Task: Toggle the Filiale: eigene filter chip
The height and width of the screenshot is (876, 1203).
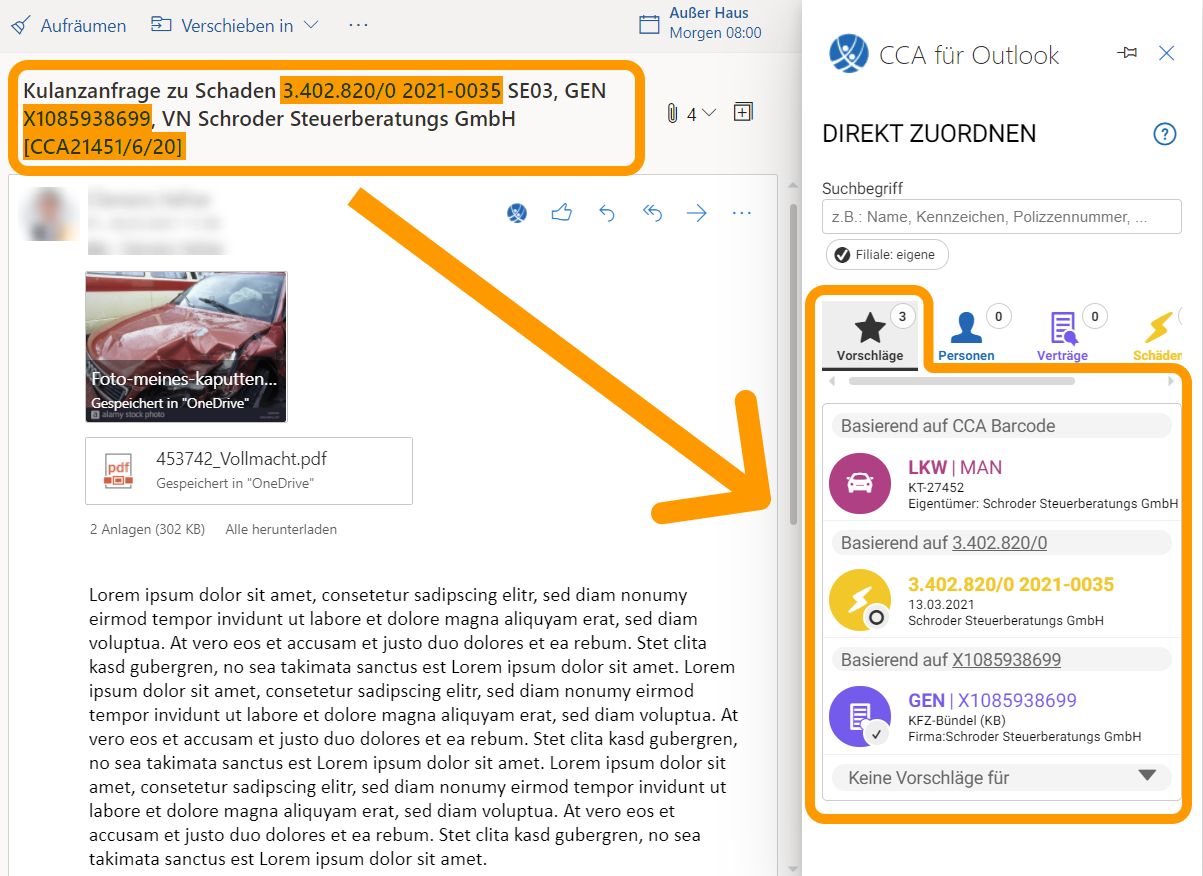Action: click(x=887, y=254)
